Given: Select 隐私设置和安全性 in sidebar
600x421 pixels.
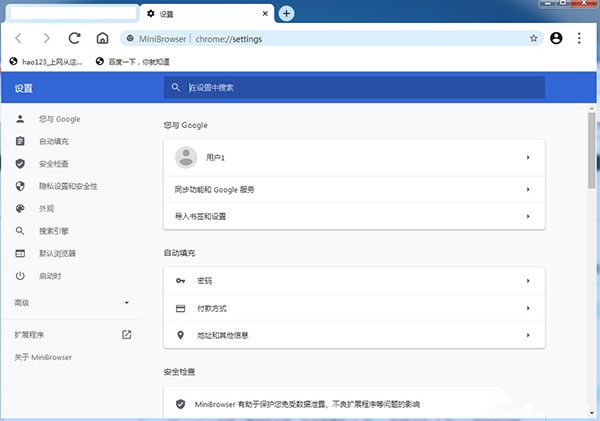Looking at the screenshot, I should point(67,186).
